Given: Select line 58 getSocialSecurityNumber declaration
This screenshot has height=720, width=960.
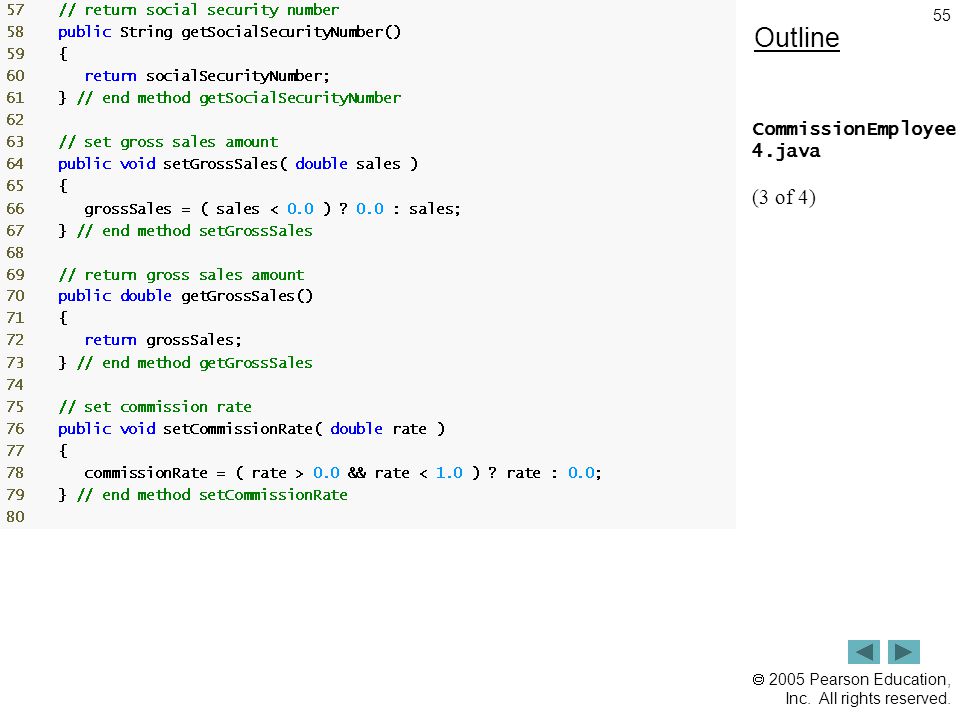Looking at the screenshot, I should [x=230, y=32].
